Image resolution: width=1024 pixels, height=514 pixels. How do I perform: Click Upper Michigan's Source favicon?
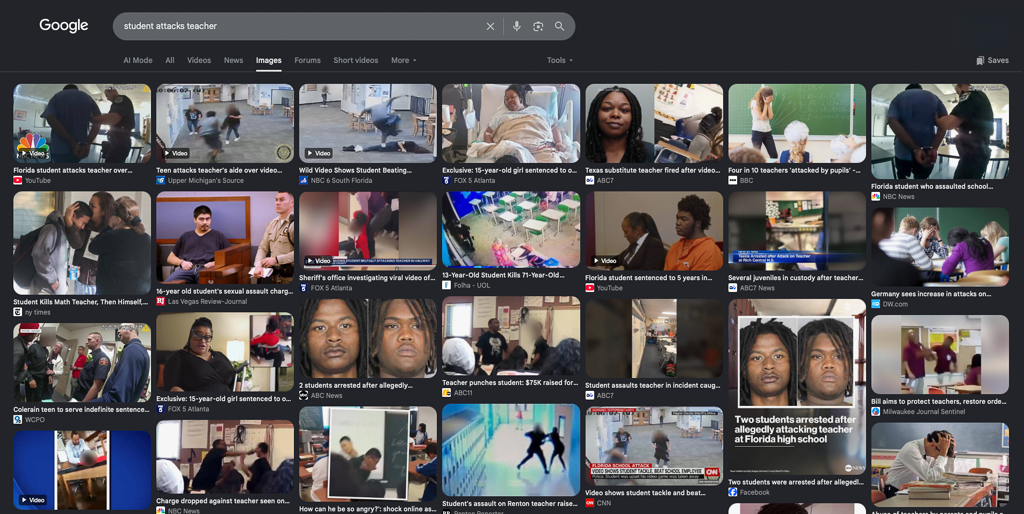pyautogui.click(x=161, y=180)
